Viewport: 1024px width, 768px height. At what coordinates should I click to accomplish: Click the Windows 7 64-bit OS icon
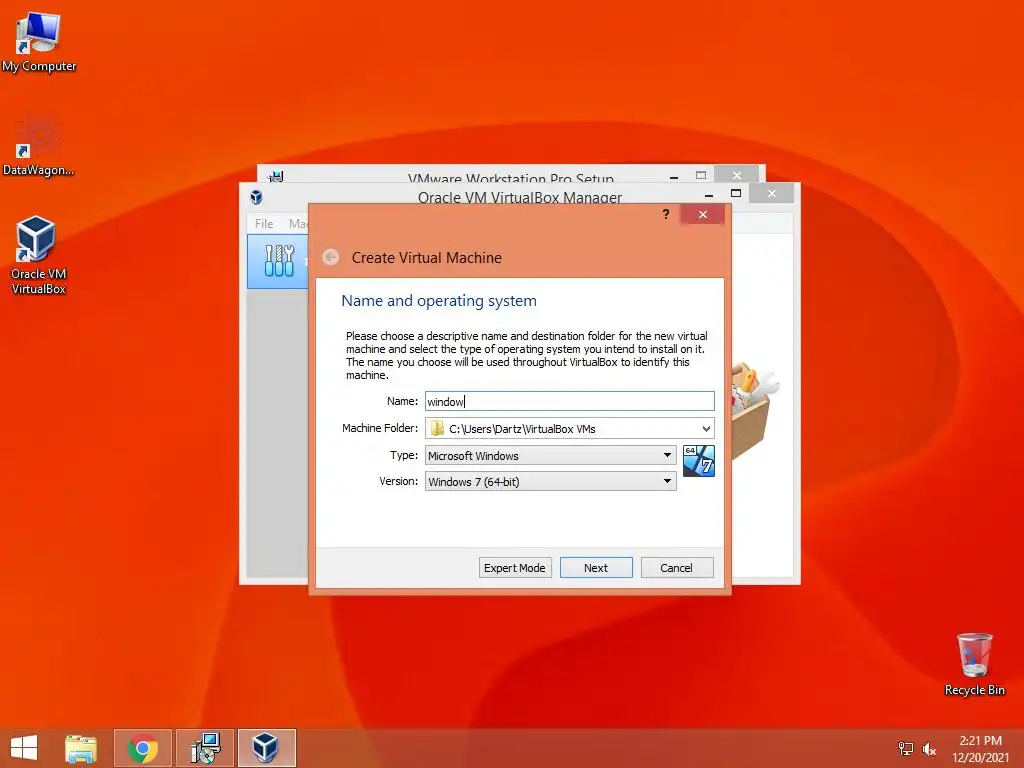pos(699,461)
